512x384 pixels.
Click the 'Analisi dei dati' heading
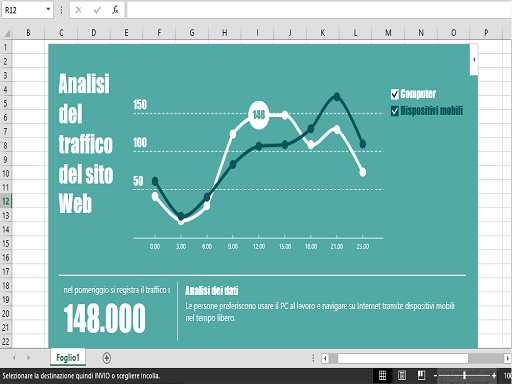pos(212,291)
